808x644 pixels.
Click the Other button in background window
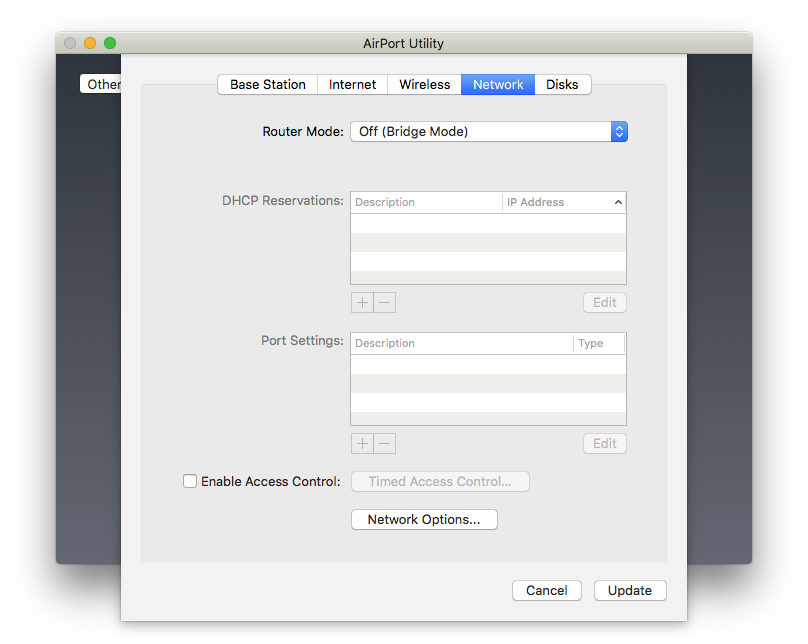pos(101,84)
